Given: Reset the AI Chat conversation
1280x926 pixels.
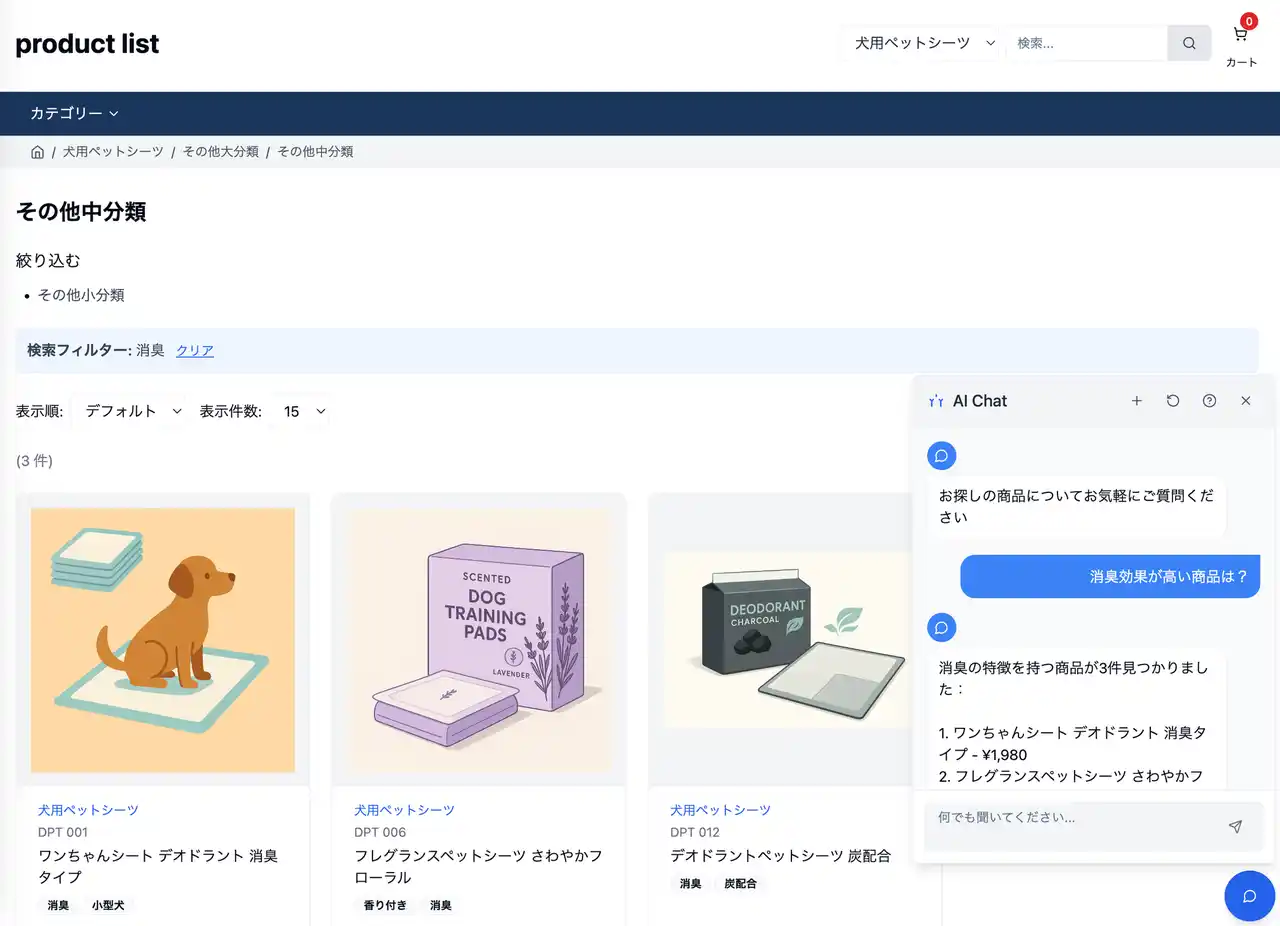Looking at the screenshot, I should click(x=1173, y=401).
